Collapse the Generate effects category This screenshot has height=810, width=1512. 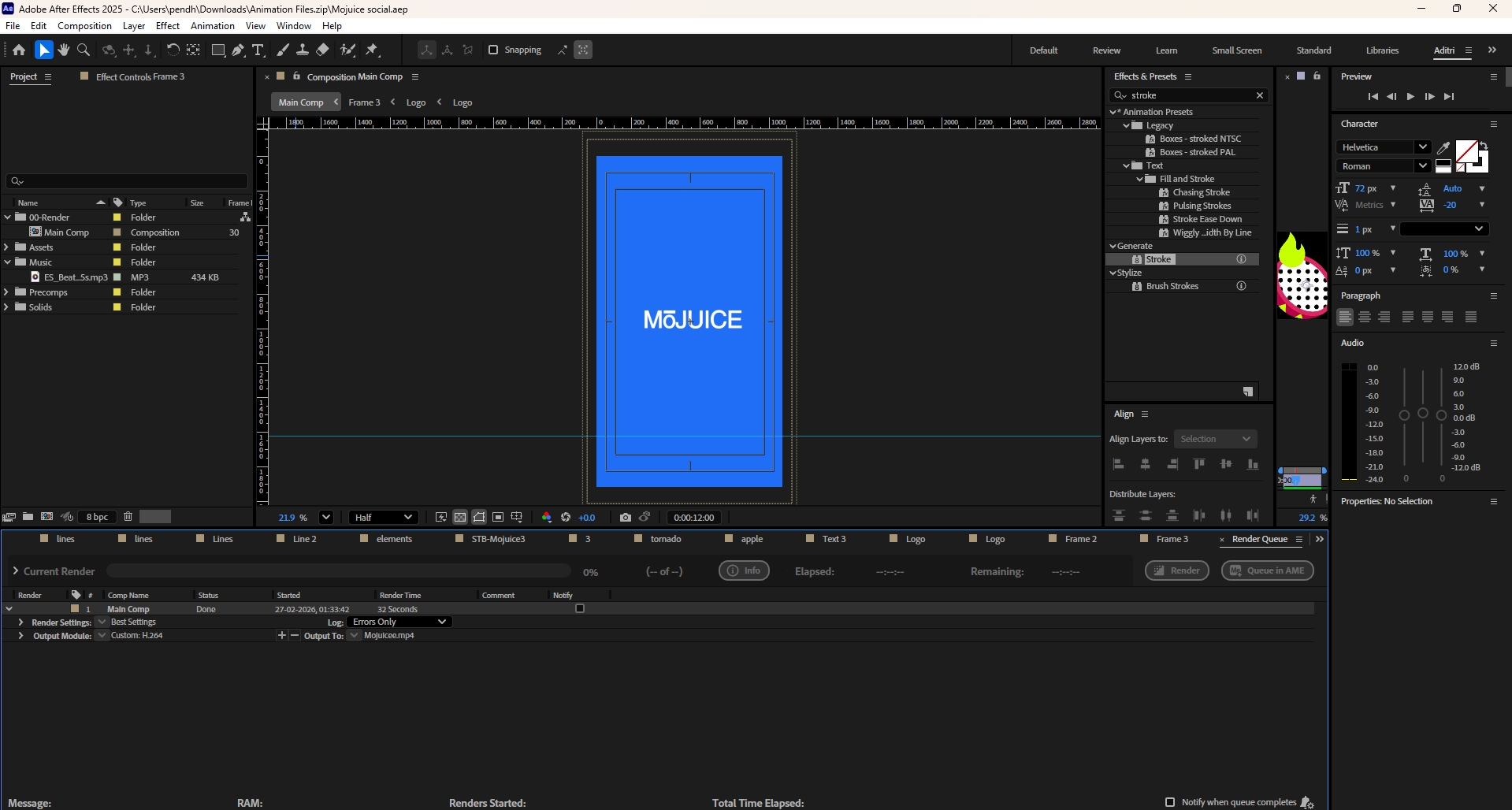point(1113,246)
